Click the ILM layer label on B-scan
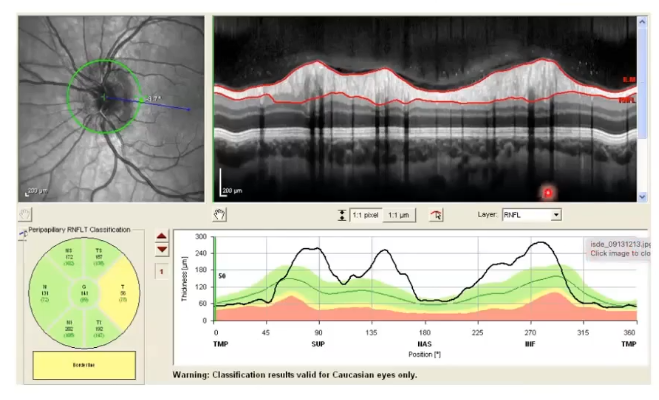The width and height of the screenshot is (659, 400). (x=629, y=79)
